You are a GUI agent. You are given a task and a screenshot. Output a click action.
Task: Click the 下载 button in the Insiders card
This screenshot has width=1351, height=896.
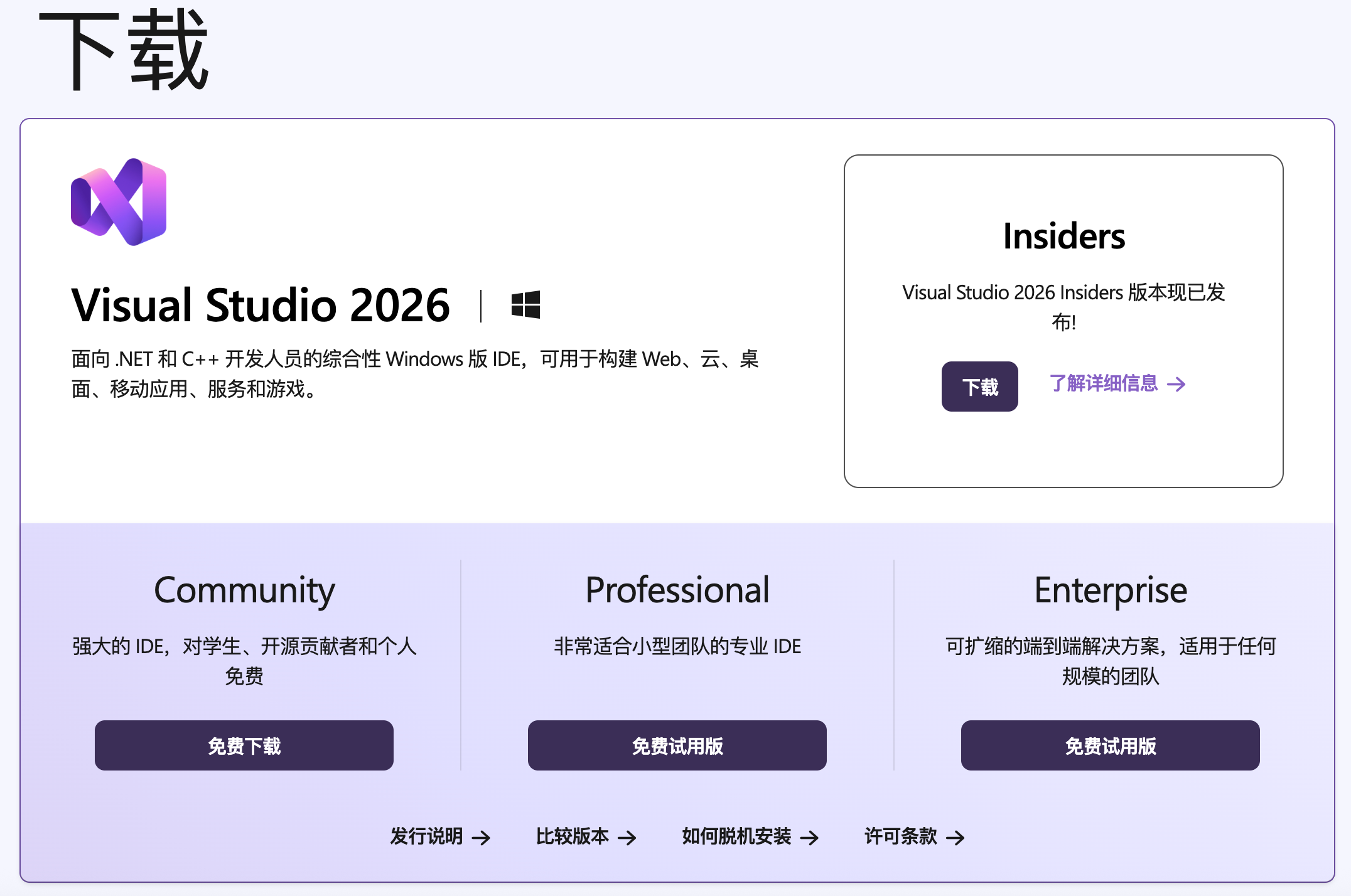[979, 387]
